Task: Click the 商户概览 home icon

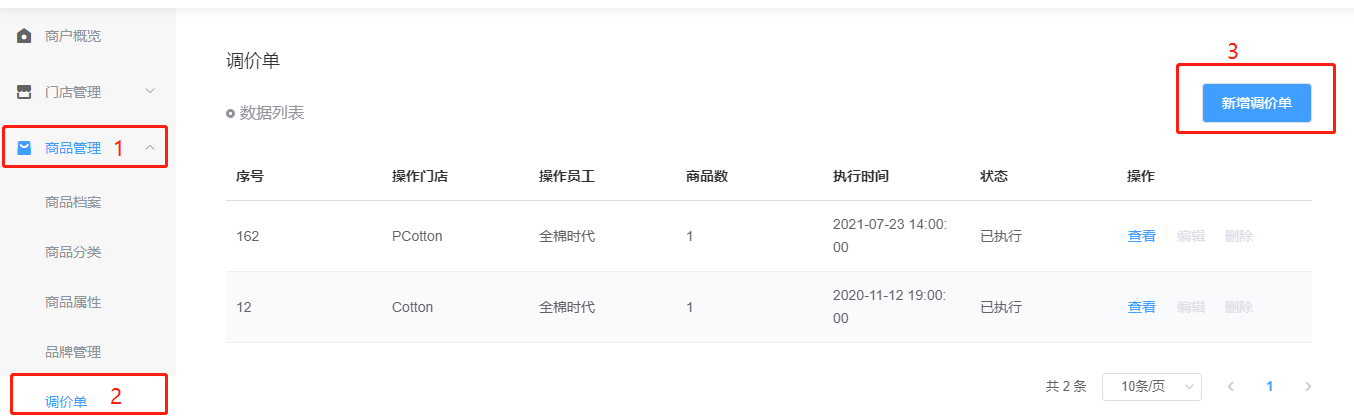Action: (x=24, y=37)
